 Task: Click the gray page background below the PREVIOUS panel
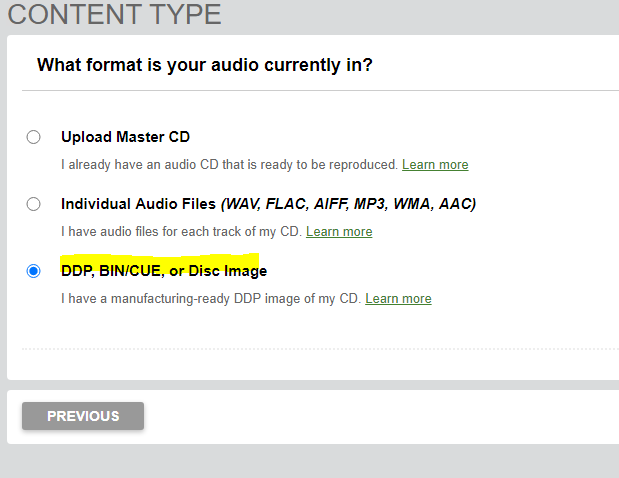[x=310, y=461]
